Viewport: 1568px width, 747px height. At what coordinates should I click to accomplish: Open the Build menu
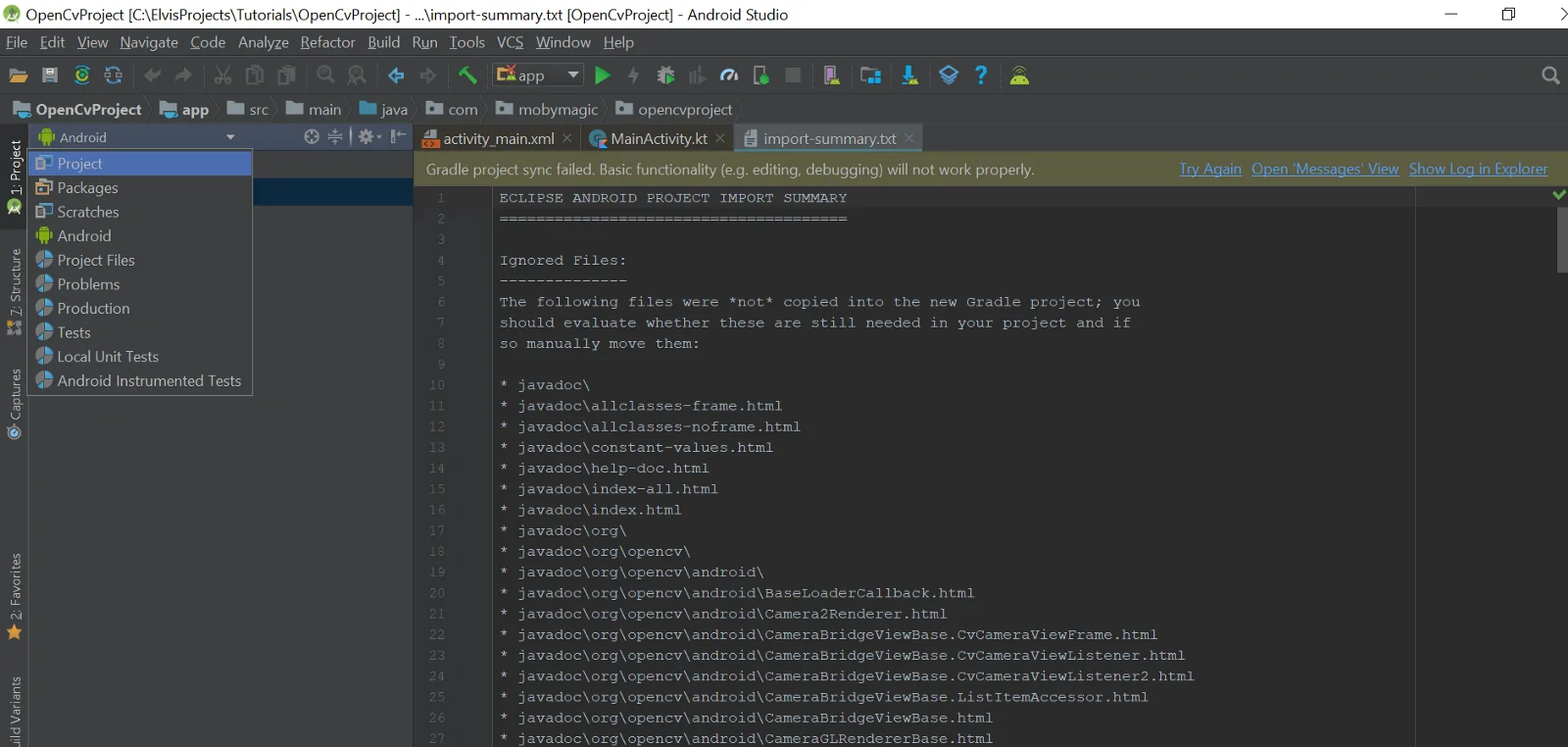pyautogui.click(x=383, y=42)
